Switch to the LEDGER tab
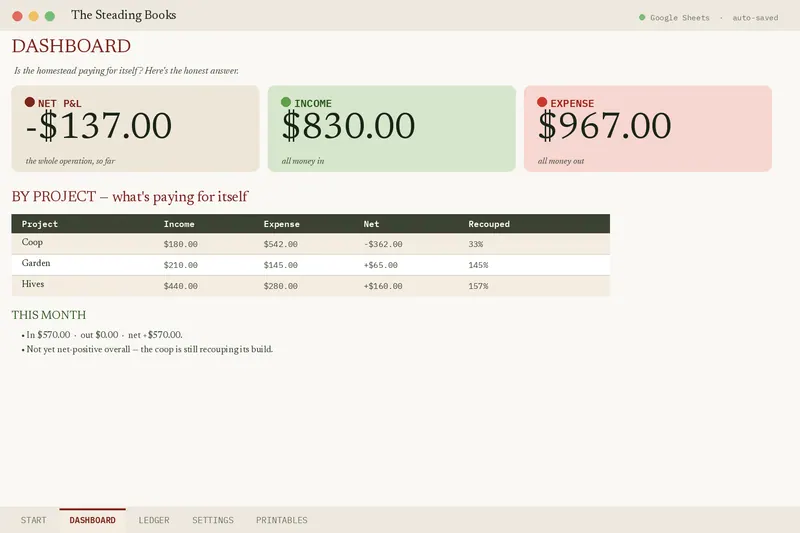Image resolution: width=800 pixels, height=533 pixels. (x=154, y=520)
